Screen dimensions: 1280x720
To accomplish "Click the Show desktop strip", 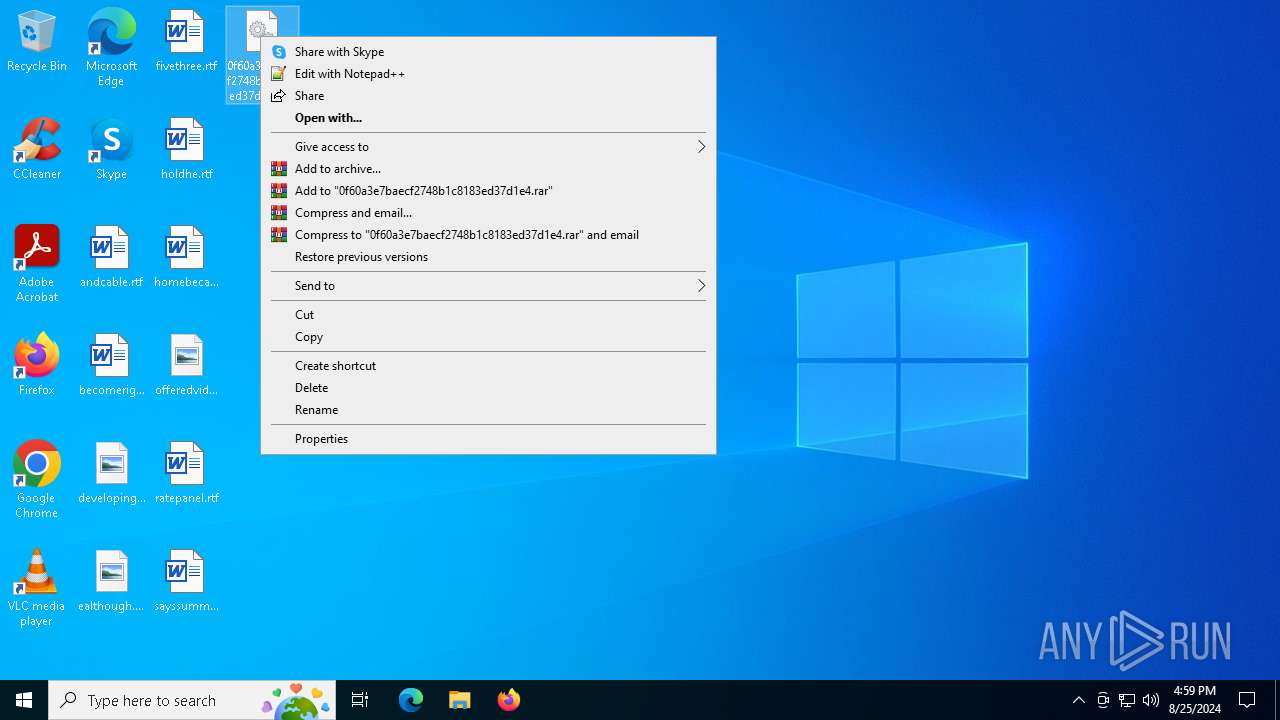I will coord(1277,700).
